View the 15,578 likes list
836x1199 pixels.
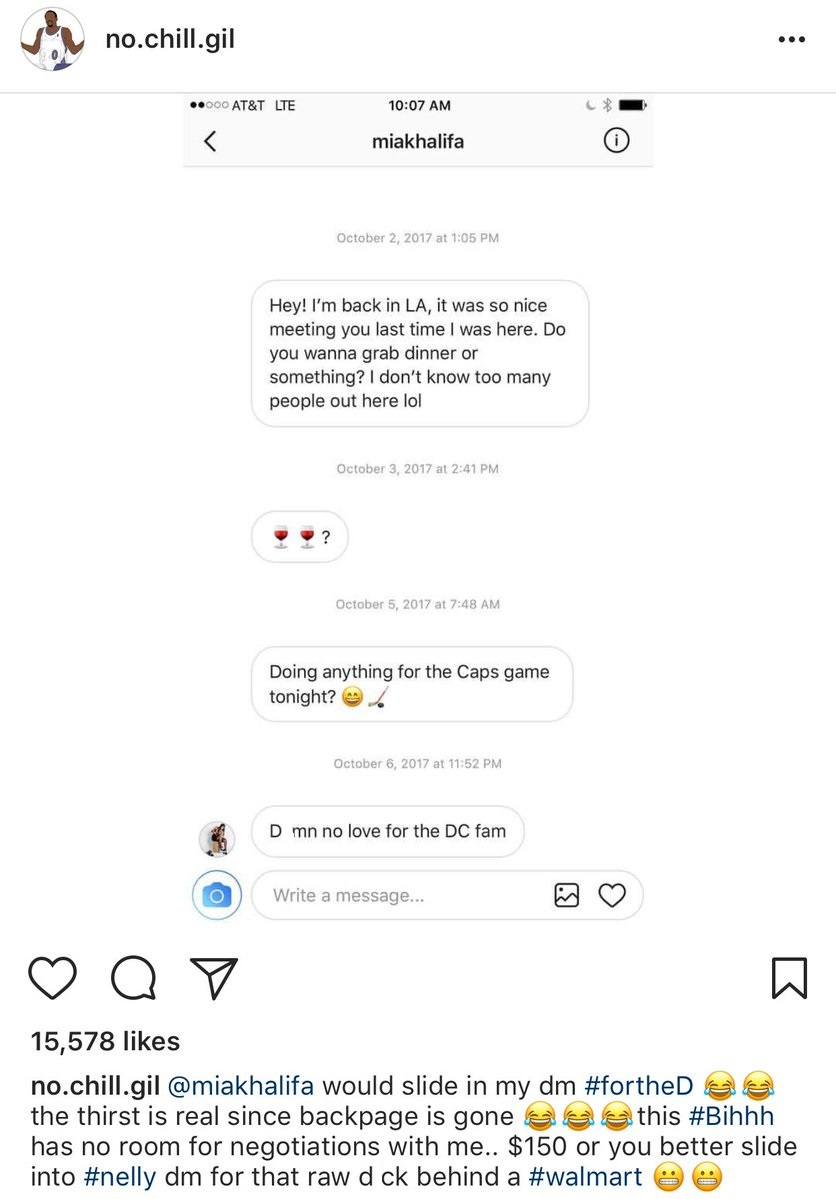pyautogui.click(x=106, y=1041)
